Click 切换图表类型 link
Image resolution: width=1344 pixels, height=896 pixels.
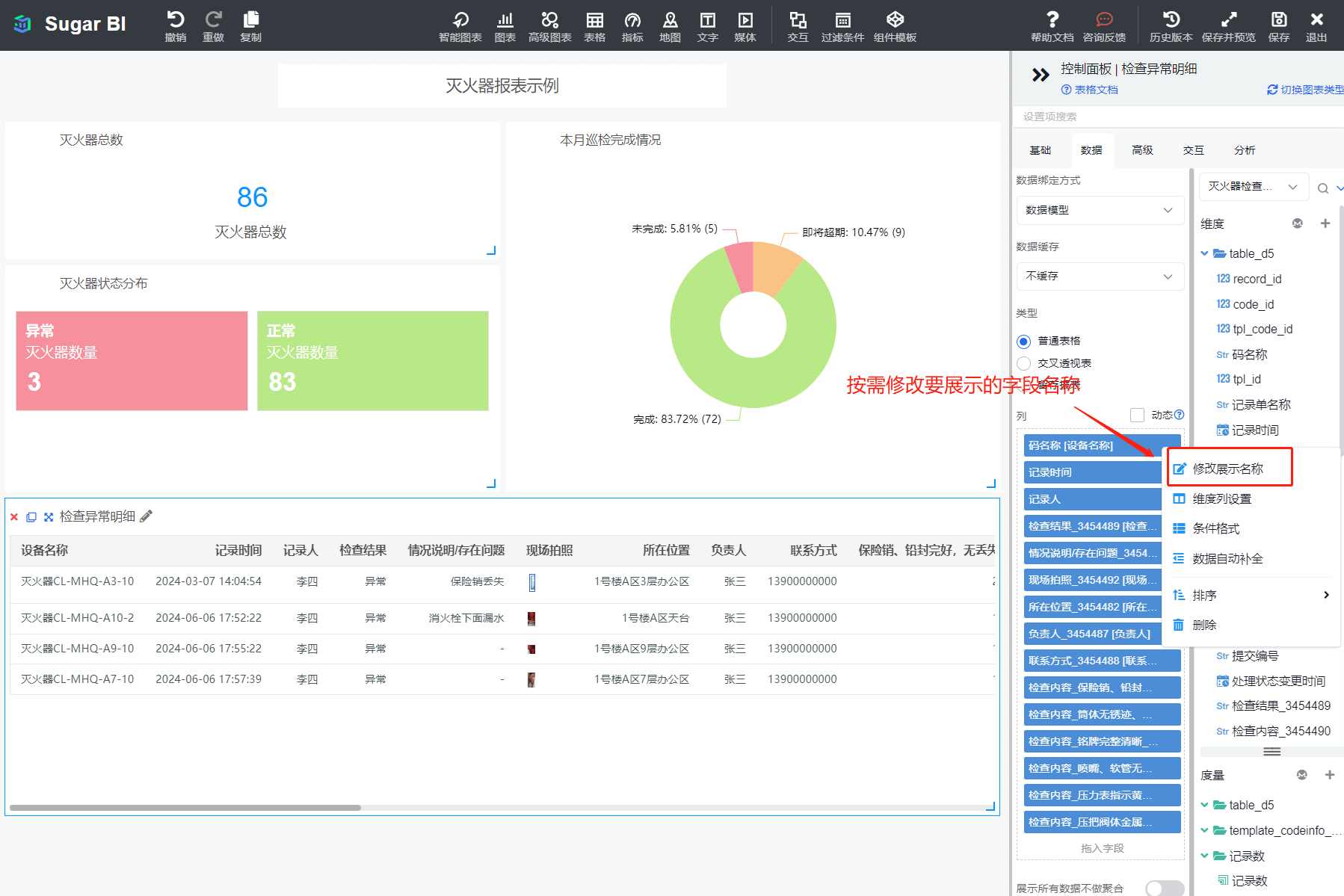[x=1305, y=90]
